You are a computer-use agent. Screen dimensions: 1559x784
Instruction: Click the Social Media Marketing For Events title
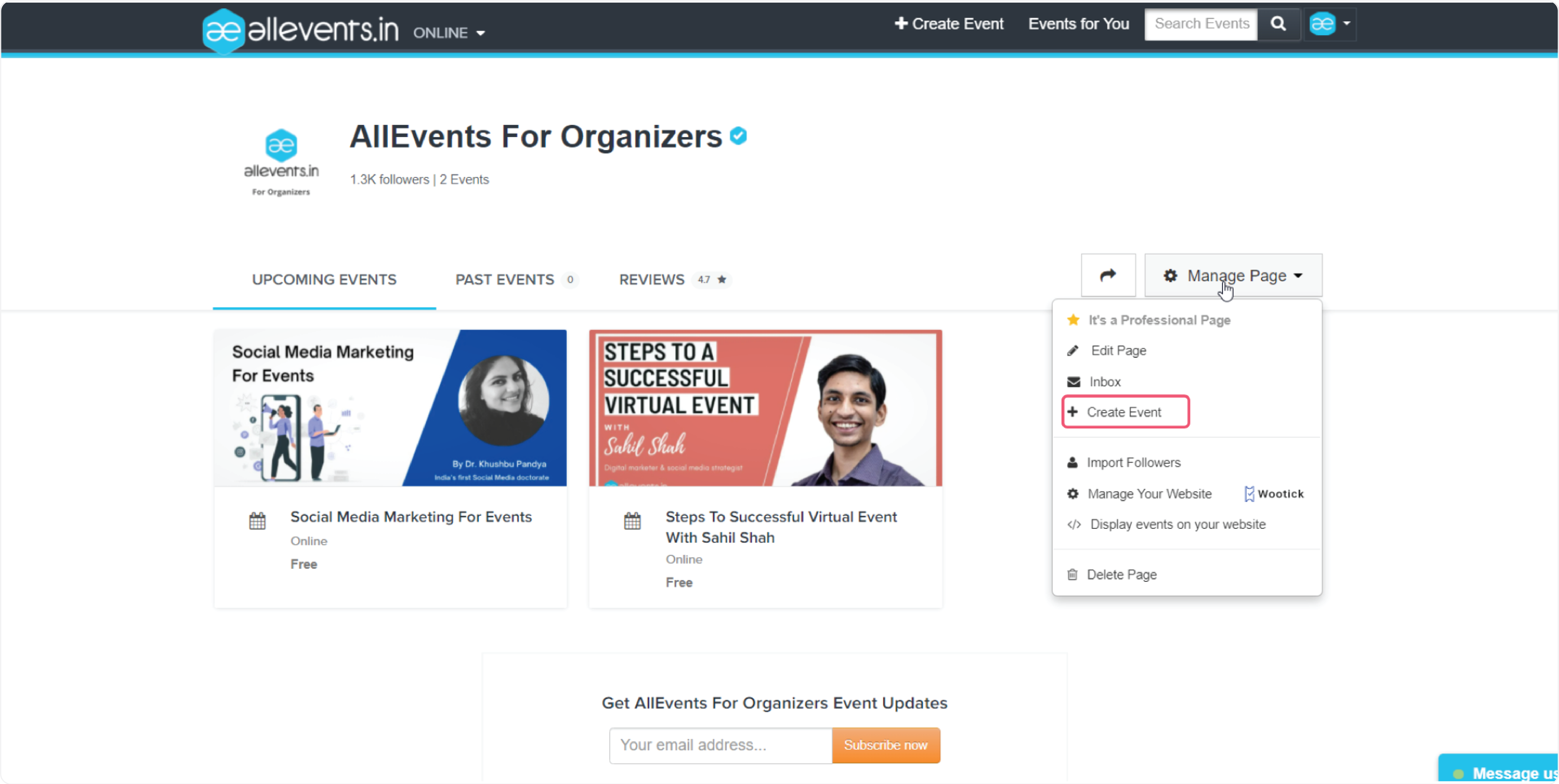[x=411, y=517]
